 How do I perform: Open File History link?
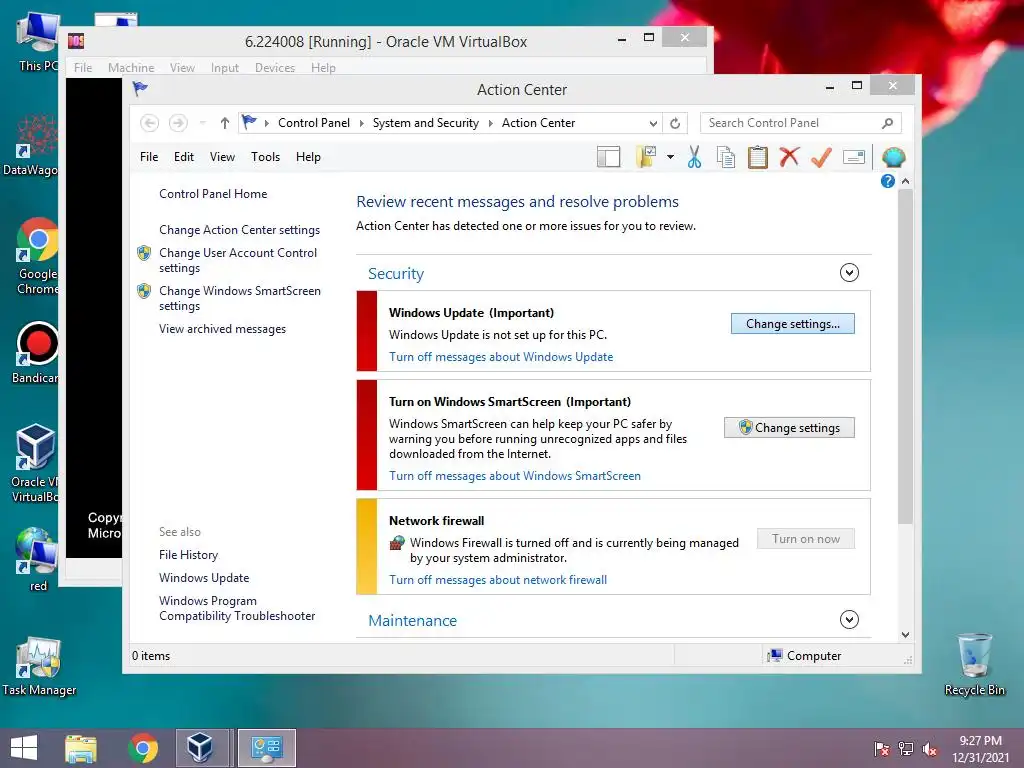click(188, 554)
